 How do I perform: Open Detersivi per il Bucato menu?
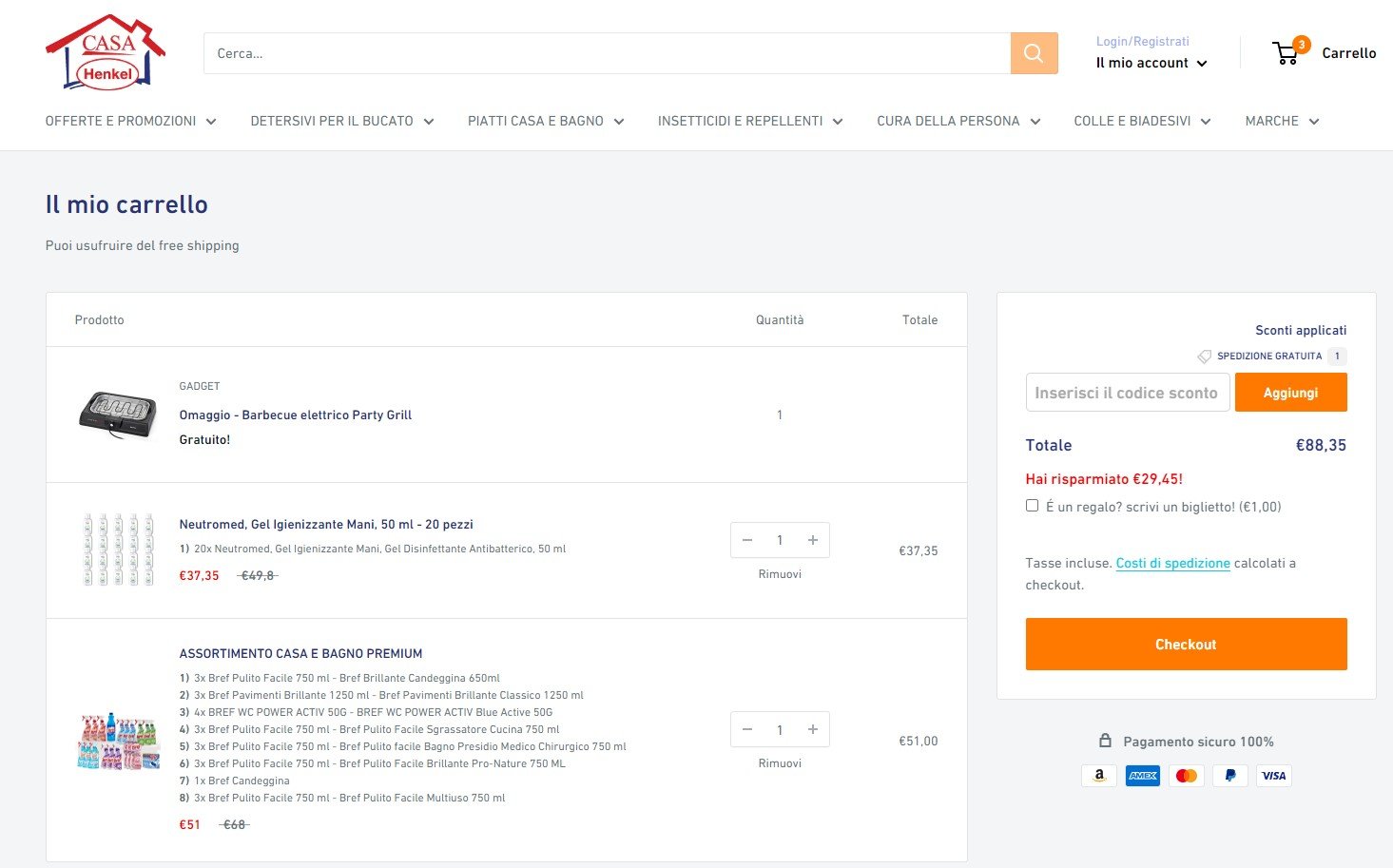[x=341, y=121]
